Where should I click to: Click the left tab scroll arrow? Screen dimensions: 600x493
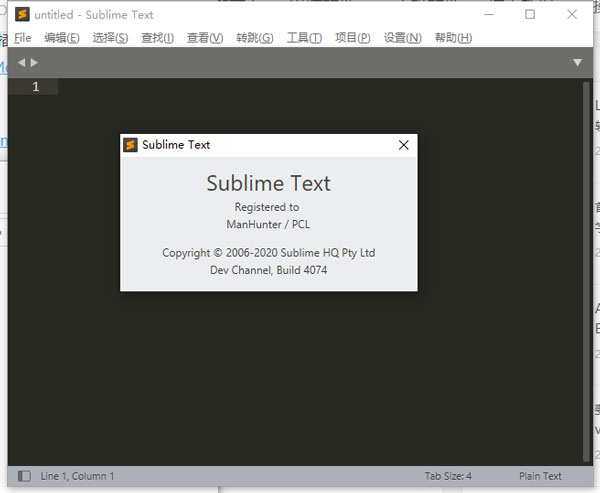(21, 62)
